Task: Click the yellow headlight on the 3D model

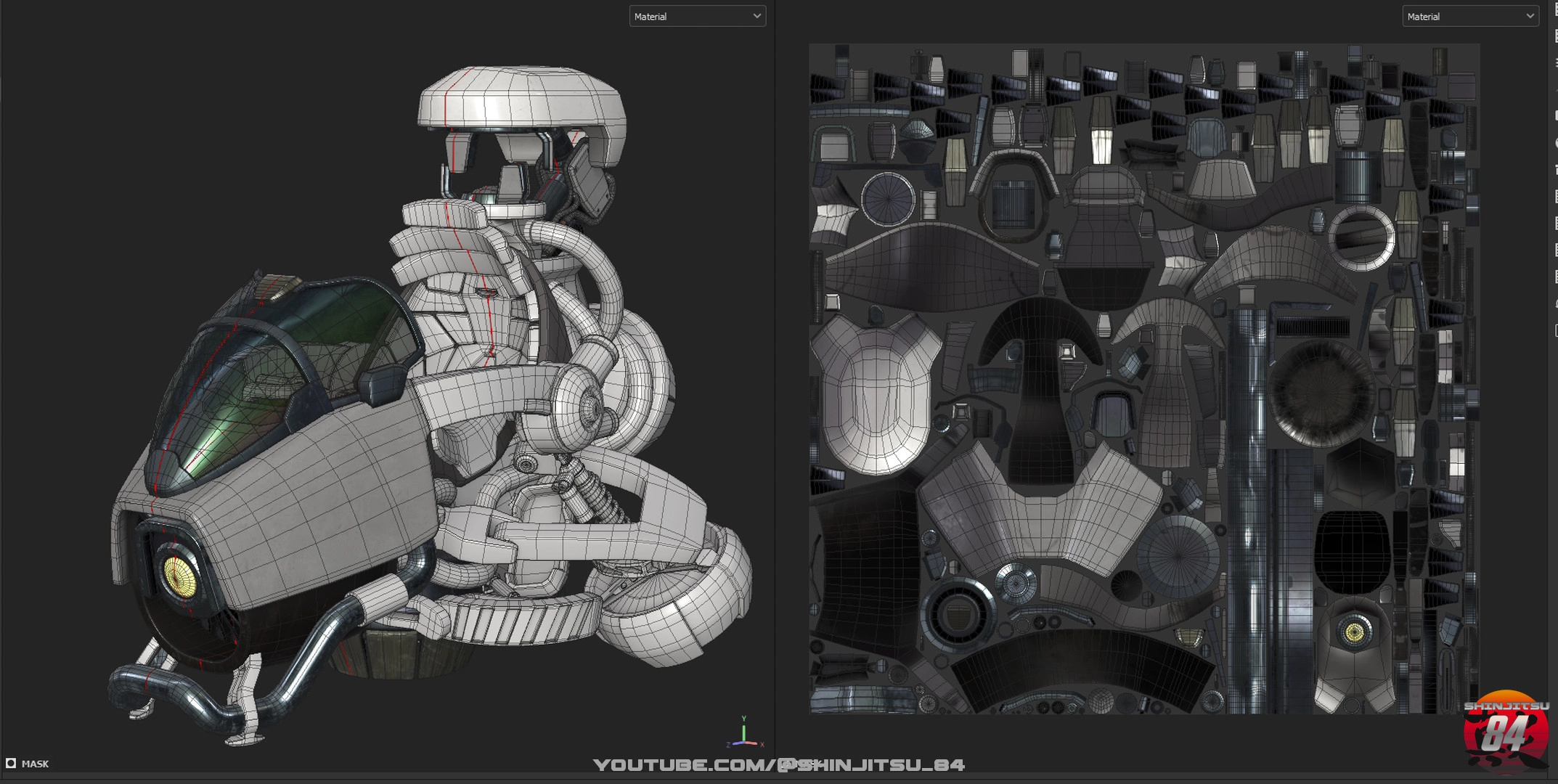Action: (x=179, y=576)
